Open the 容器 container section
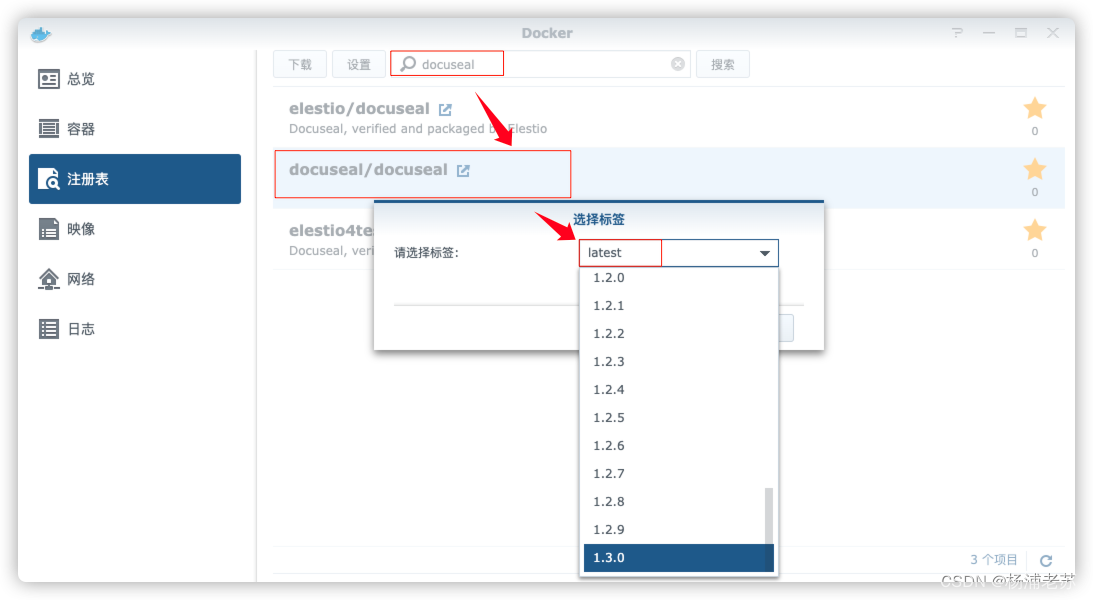The height and width of the screenshot is (600, 1093). coord(135,129)
